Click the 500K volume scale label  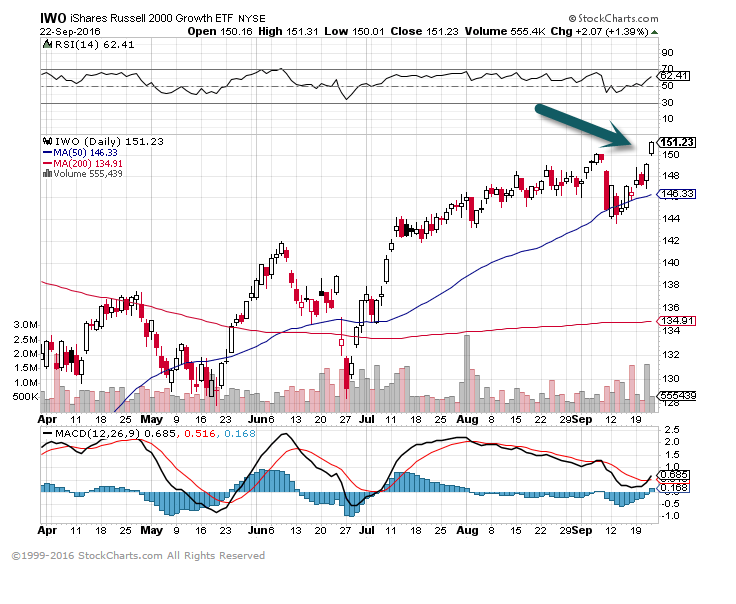pyautogui.click(x=25, y=397)
